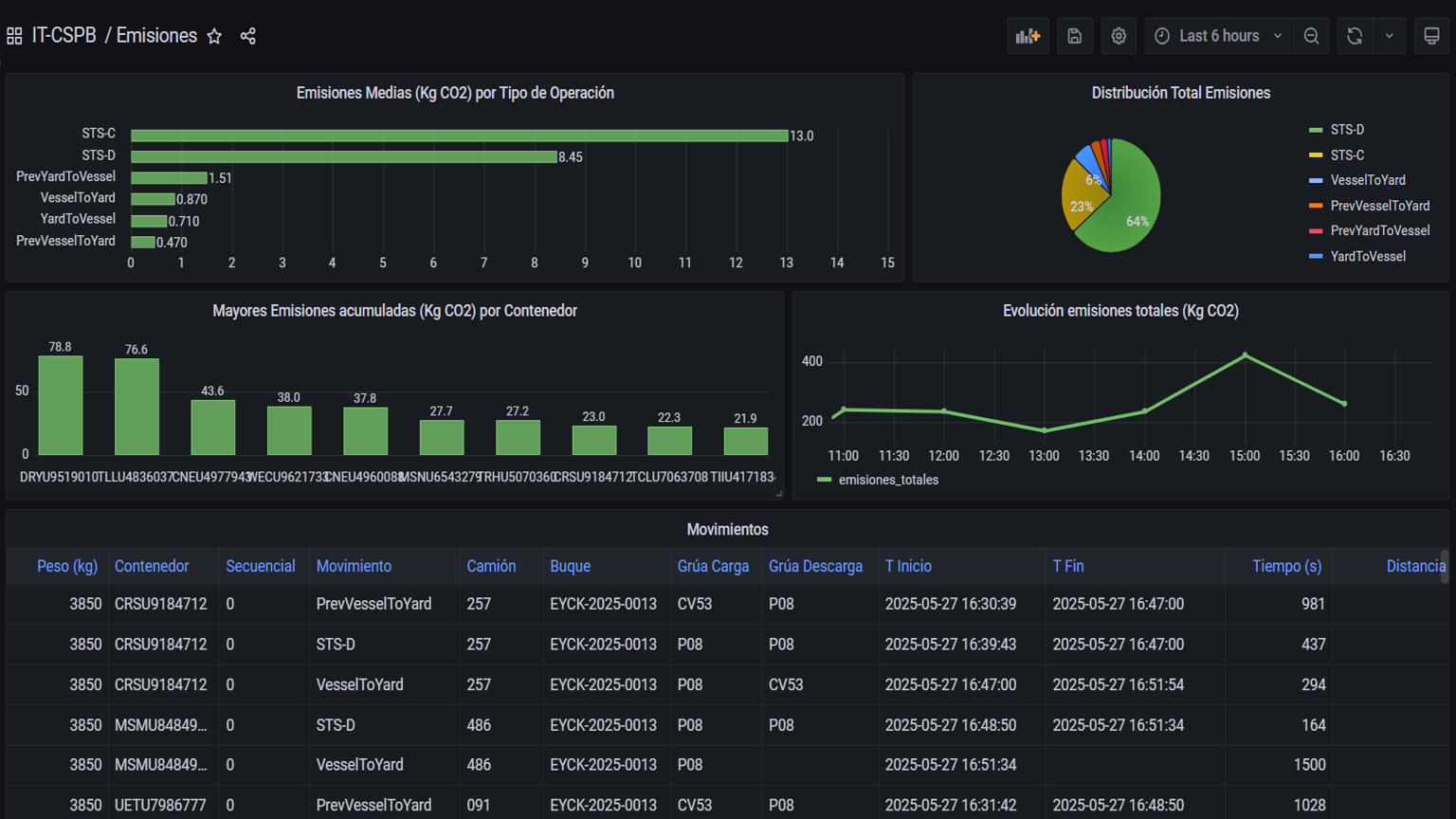Save the dashboard
The height and width of the screenshot is (819, 1456).
[x=1074, y=36]
